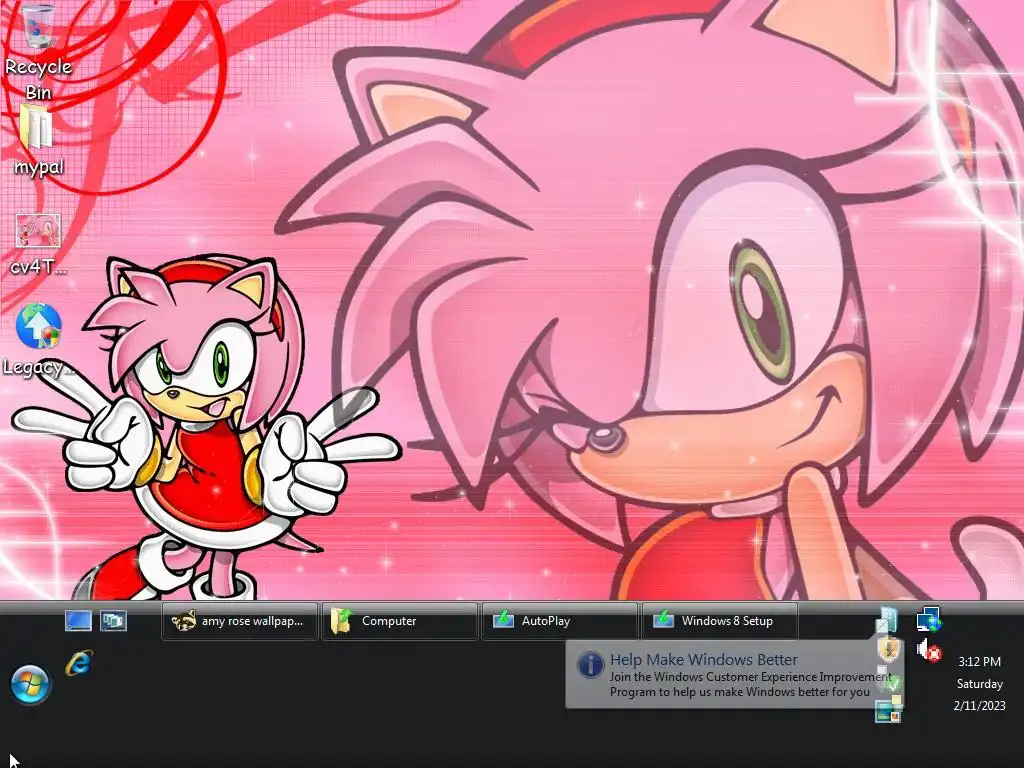Click the date 2/11/2023 in tray
The height and width of the screenshot is (768, 1024).
coord(980,705)
